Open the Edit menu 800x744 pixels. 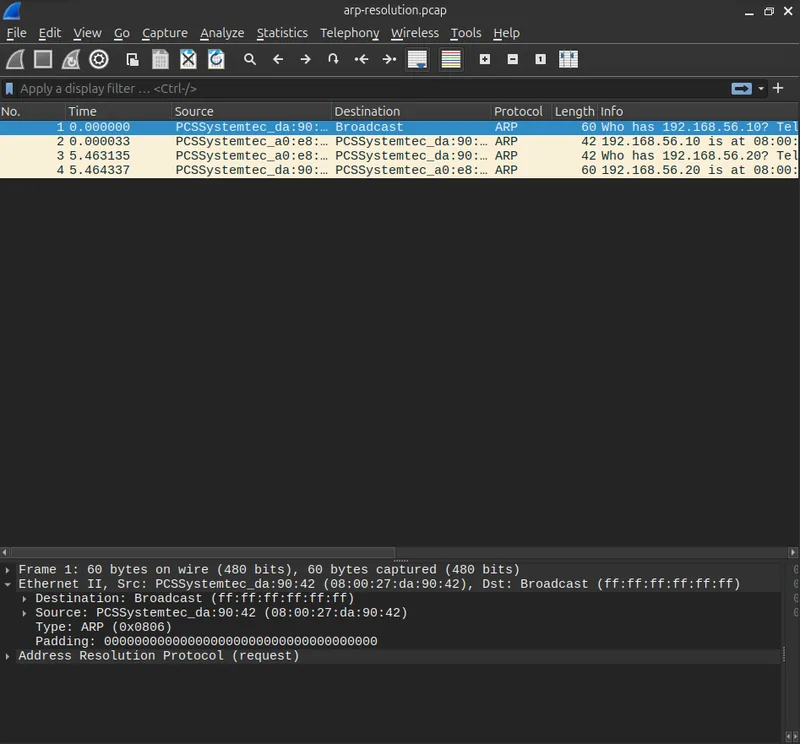point(49,33)
